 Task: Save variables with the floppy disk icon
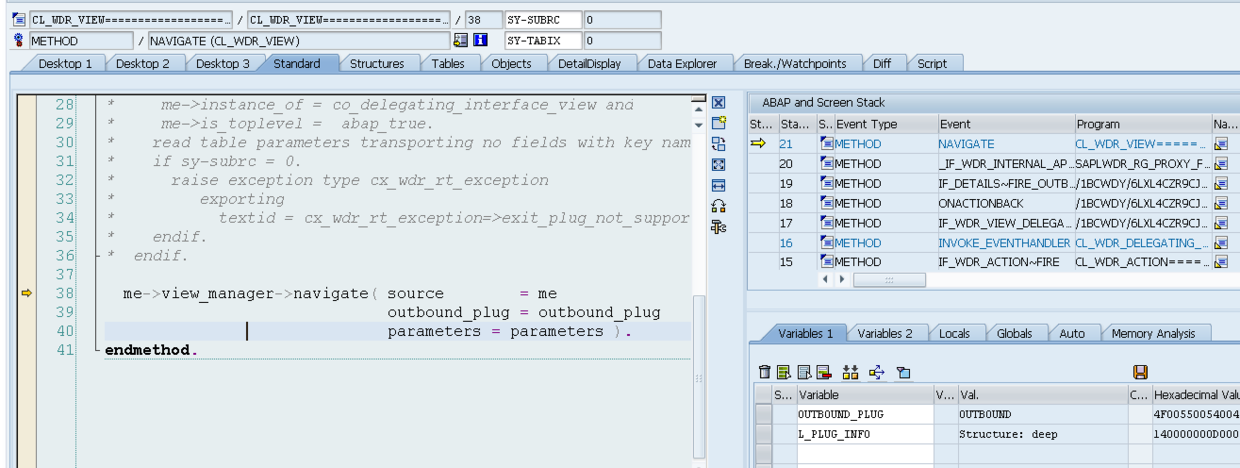coord(1140,372)
